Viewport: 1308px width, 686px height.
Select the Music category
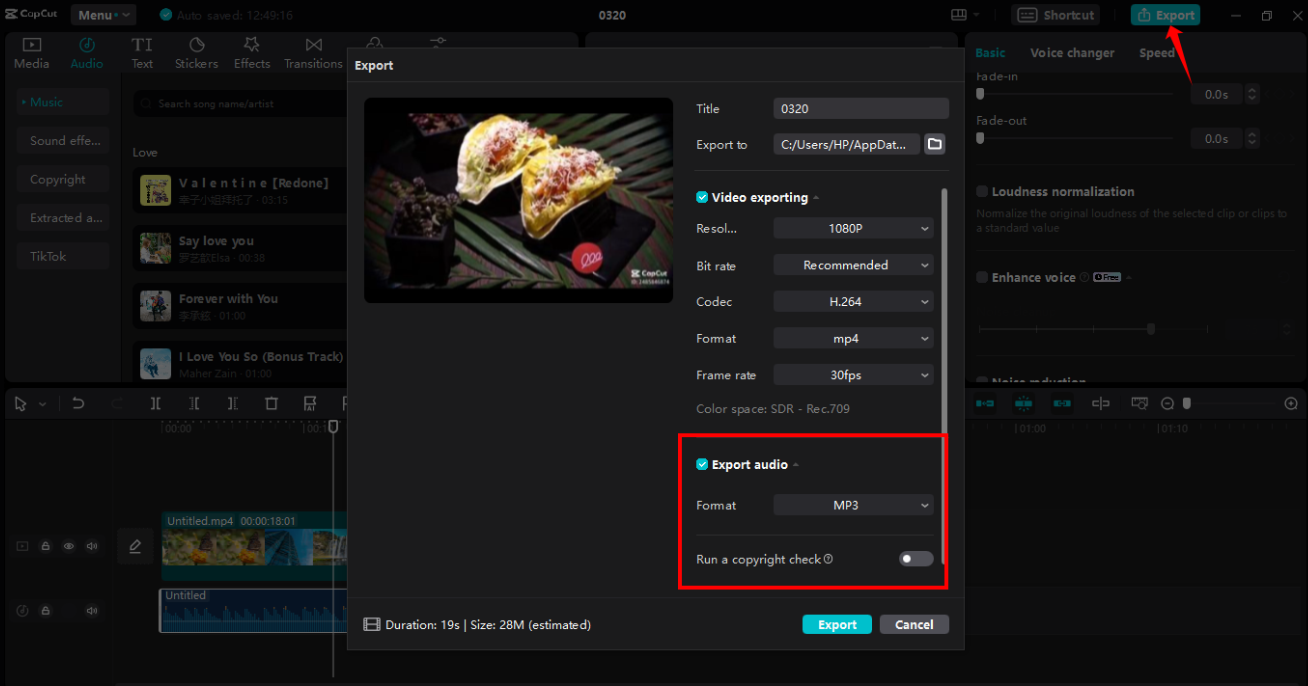pos(63,102)
